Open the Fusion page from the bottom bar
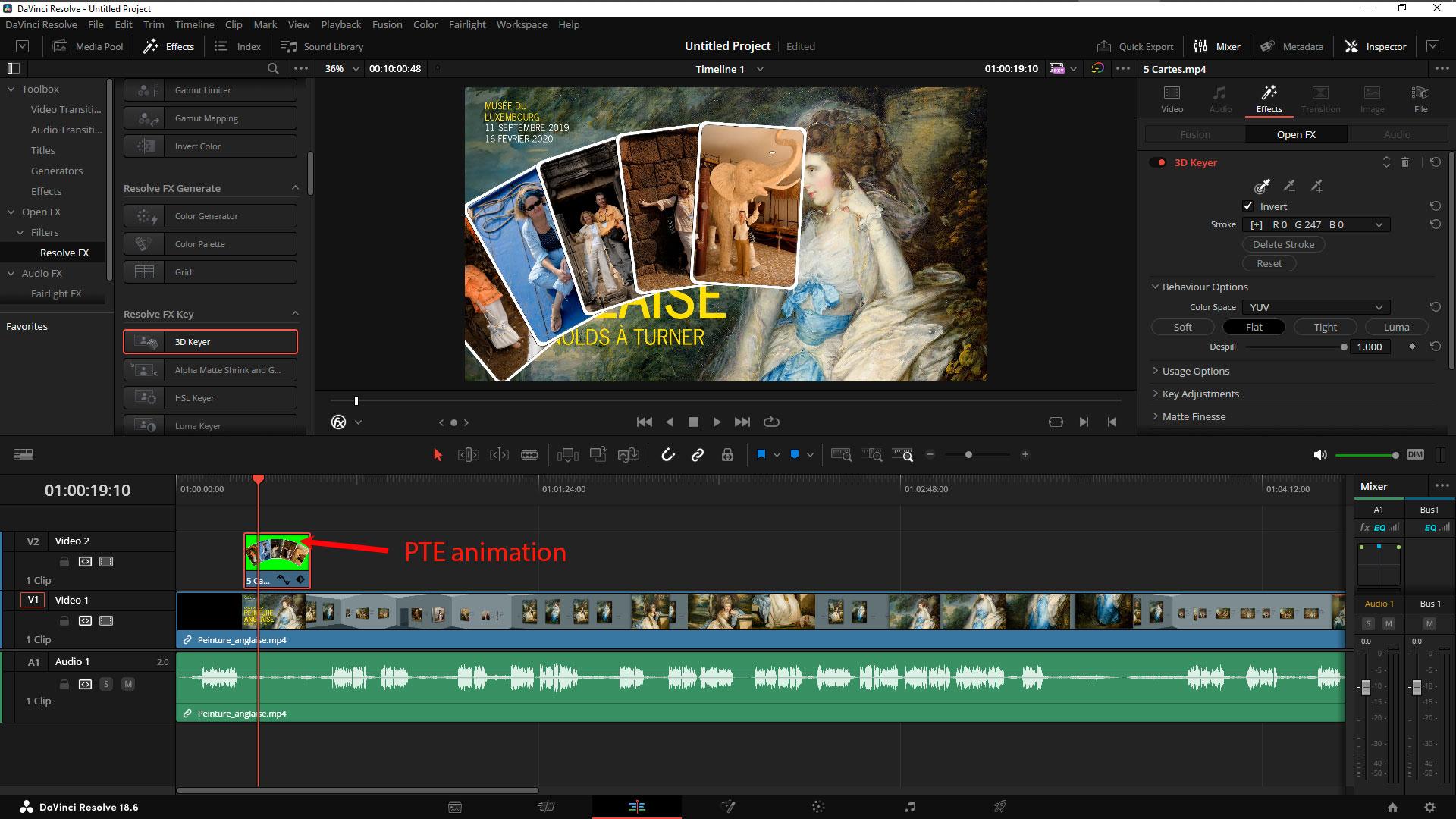 point(727,807)
